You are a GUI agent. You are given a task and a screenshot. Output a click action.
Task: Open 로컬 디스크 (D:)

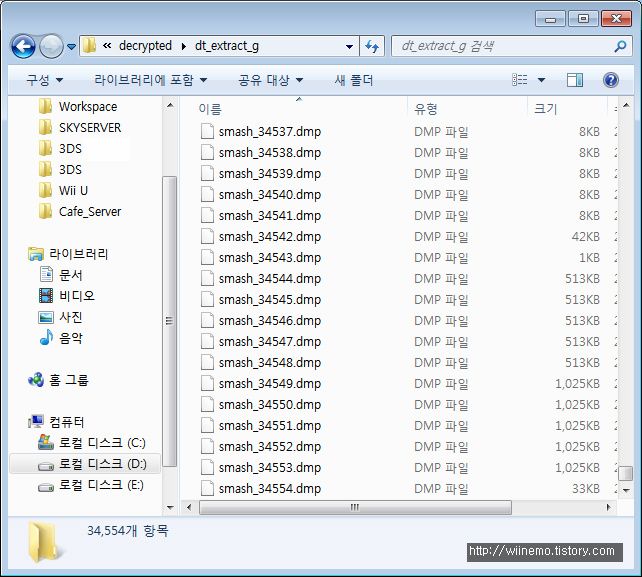(92, 464)
